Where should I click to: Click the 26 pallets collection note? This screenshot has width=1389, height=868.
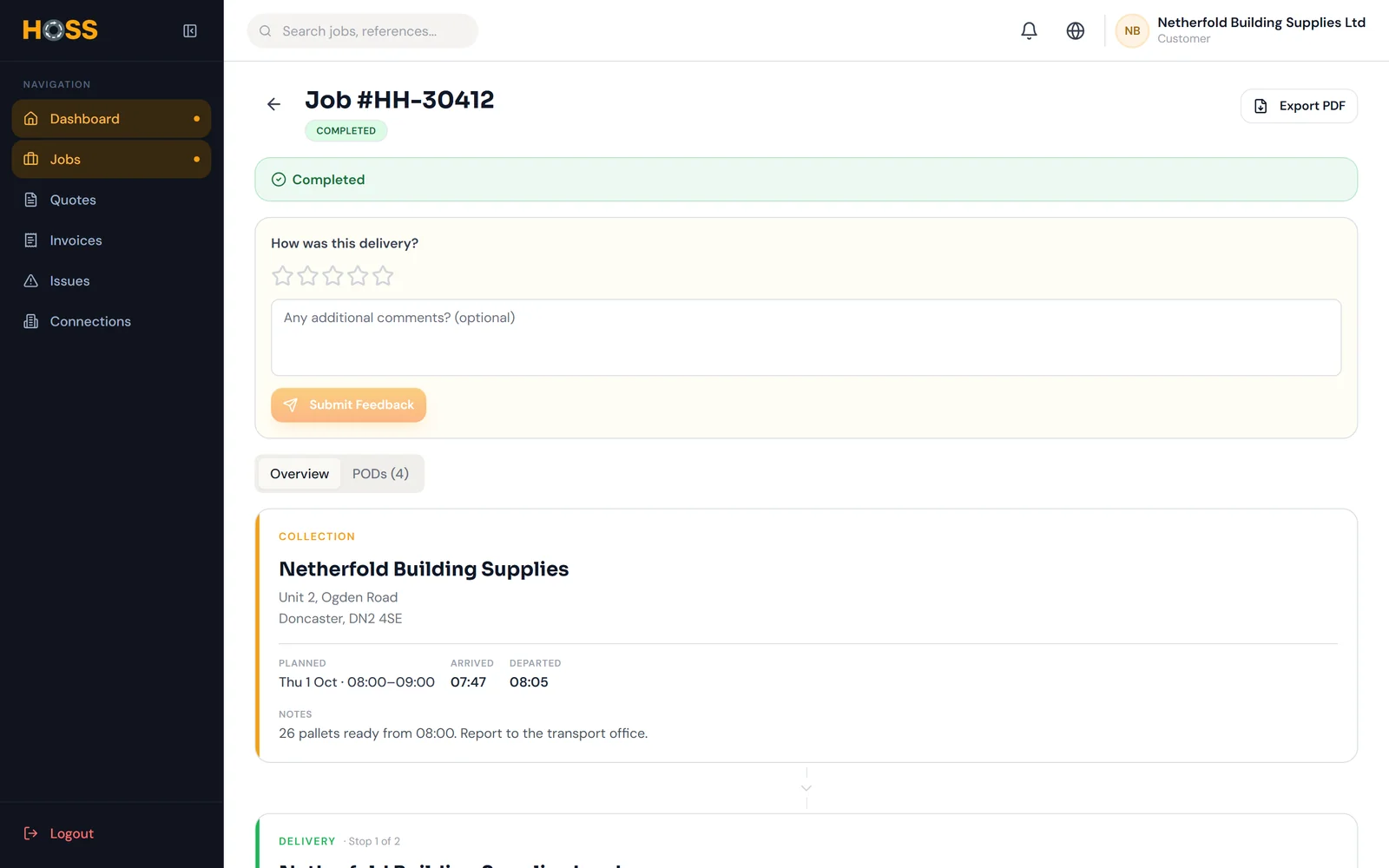(463, 733)
